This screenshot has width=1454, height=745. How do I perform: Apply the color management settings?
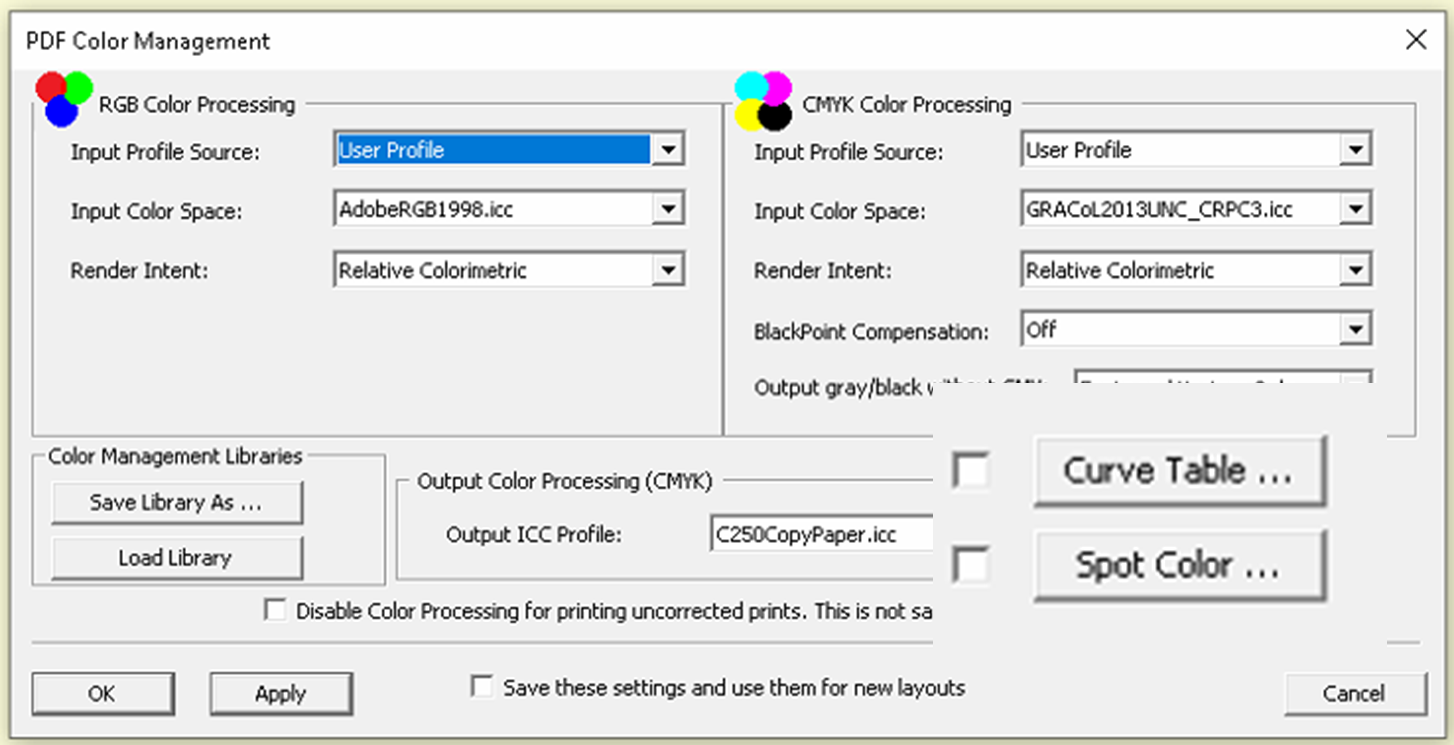click(x=280, y=692)
